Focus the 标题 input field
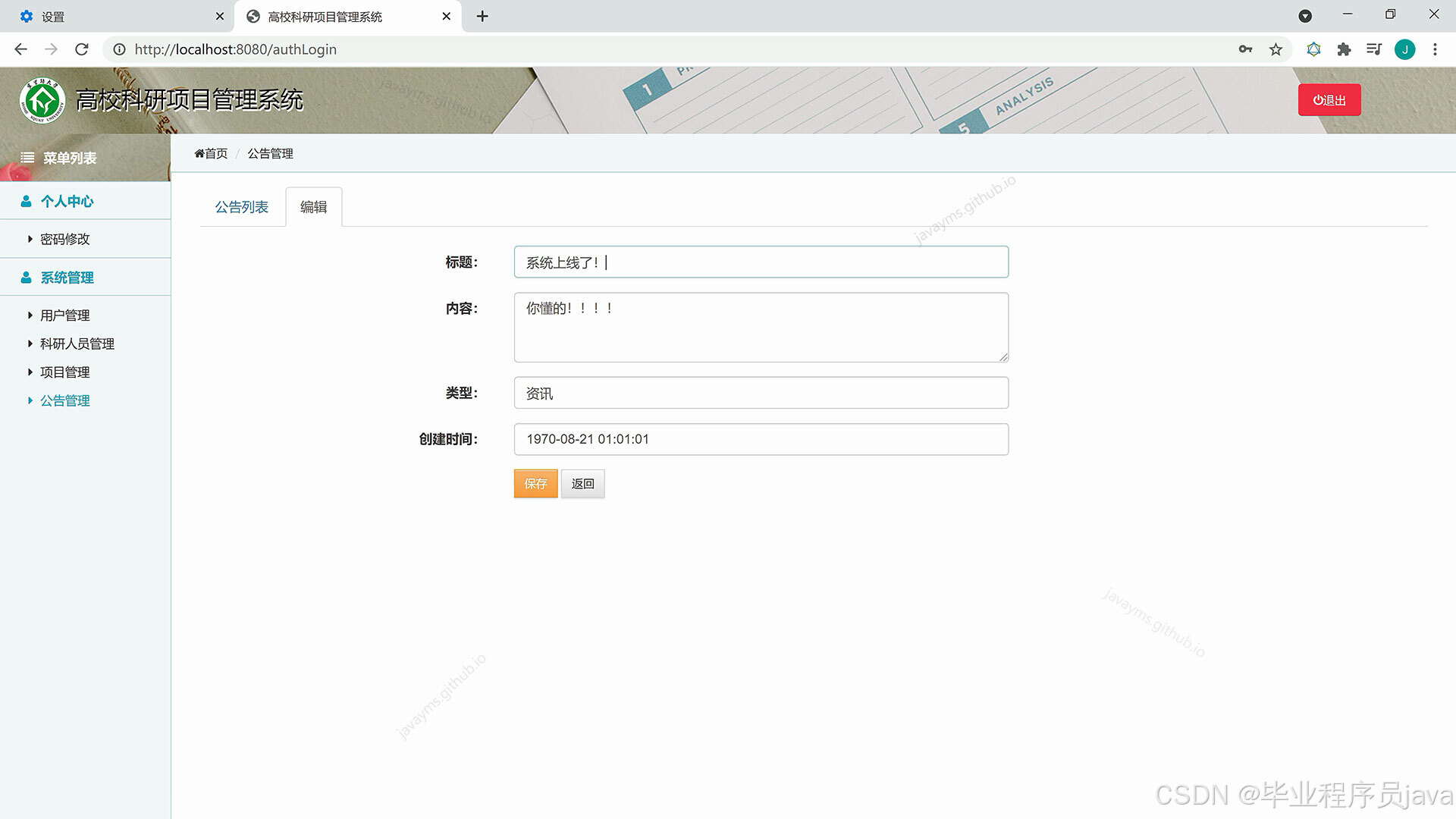 click(761, 262)
